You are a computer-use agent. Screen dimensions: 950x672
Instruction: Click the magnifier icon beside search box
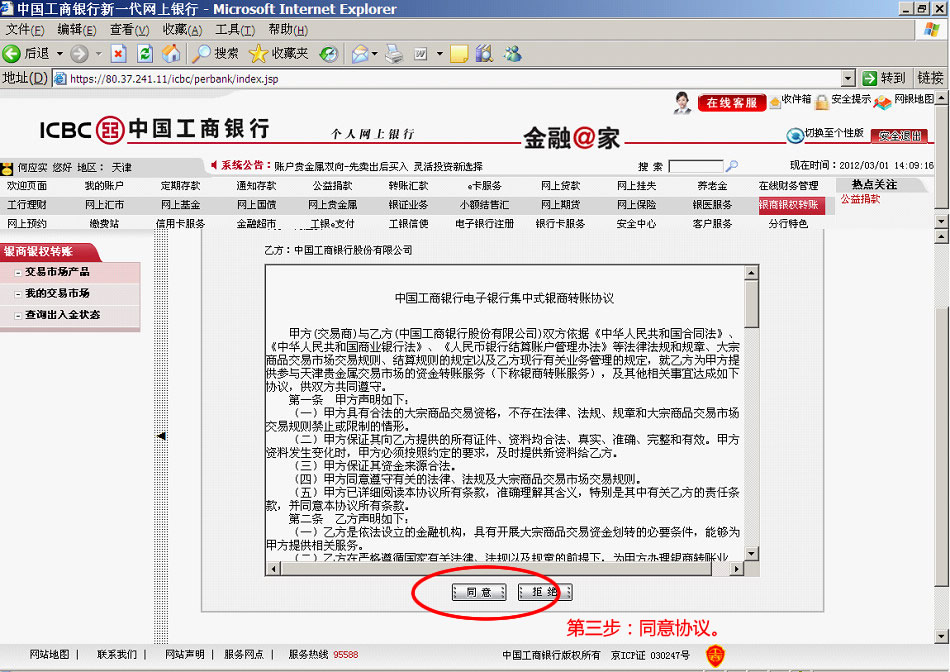point(732,165)
